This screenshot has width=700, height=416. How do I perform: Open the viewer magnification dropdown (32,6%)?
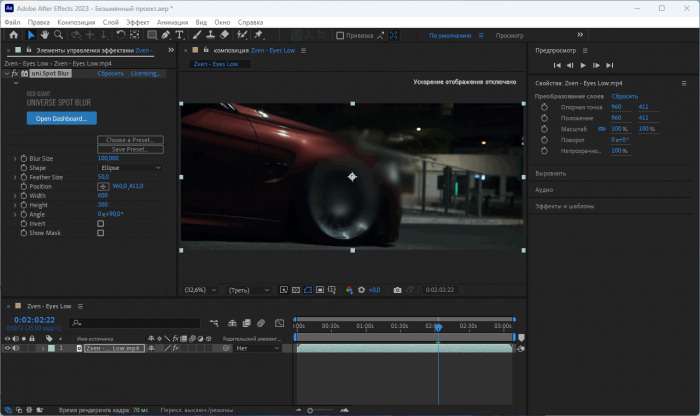200,290
